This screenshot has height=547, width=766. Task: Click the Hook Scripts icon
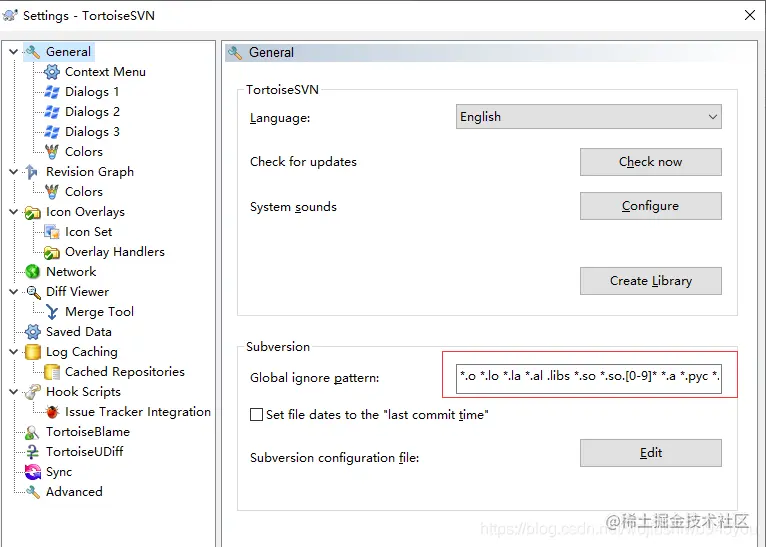(33, 392)
